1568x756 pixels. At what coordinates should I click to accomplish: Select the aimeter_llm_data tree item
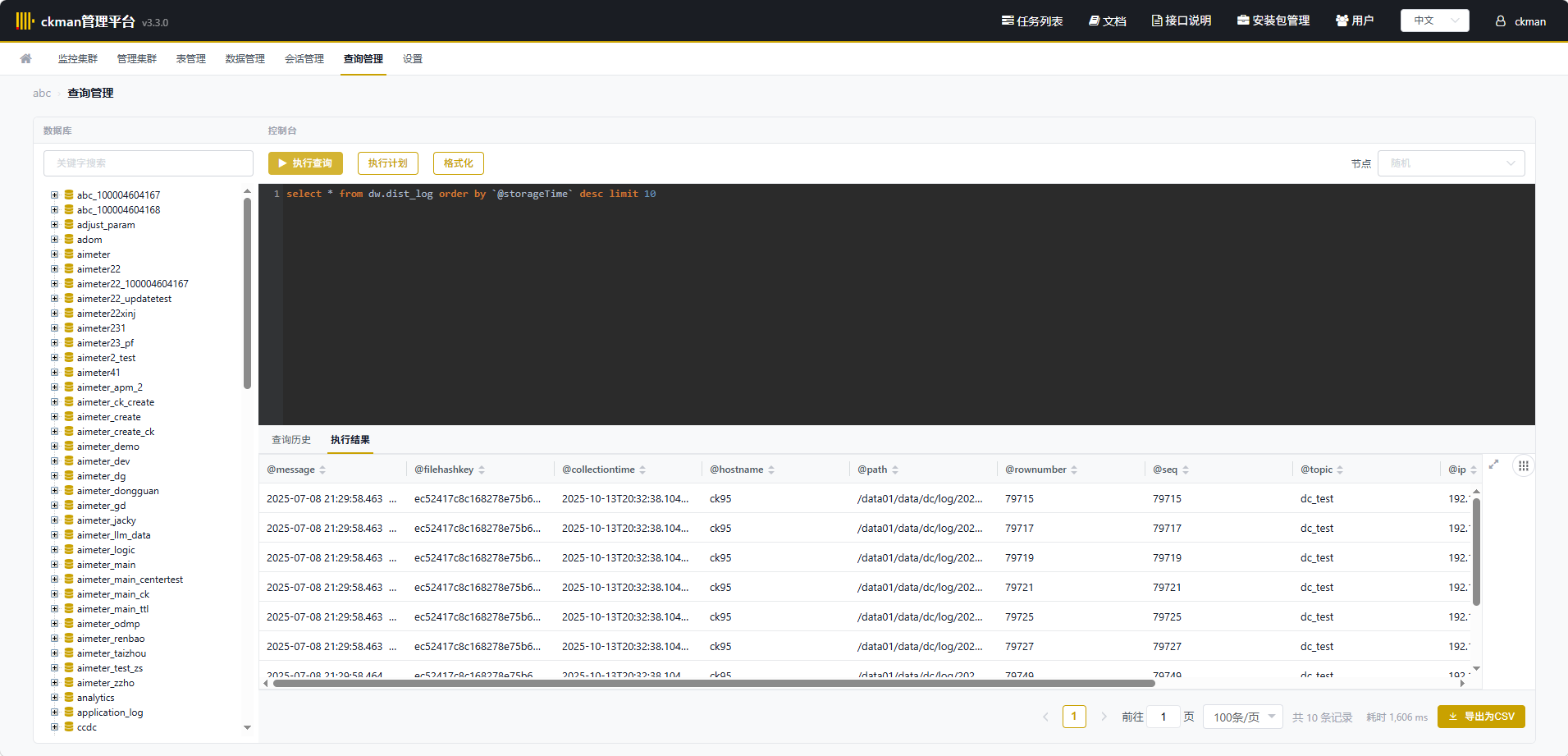click(x=113, y=535)
